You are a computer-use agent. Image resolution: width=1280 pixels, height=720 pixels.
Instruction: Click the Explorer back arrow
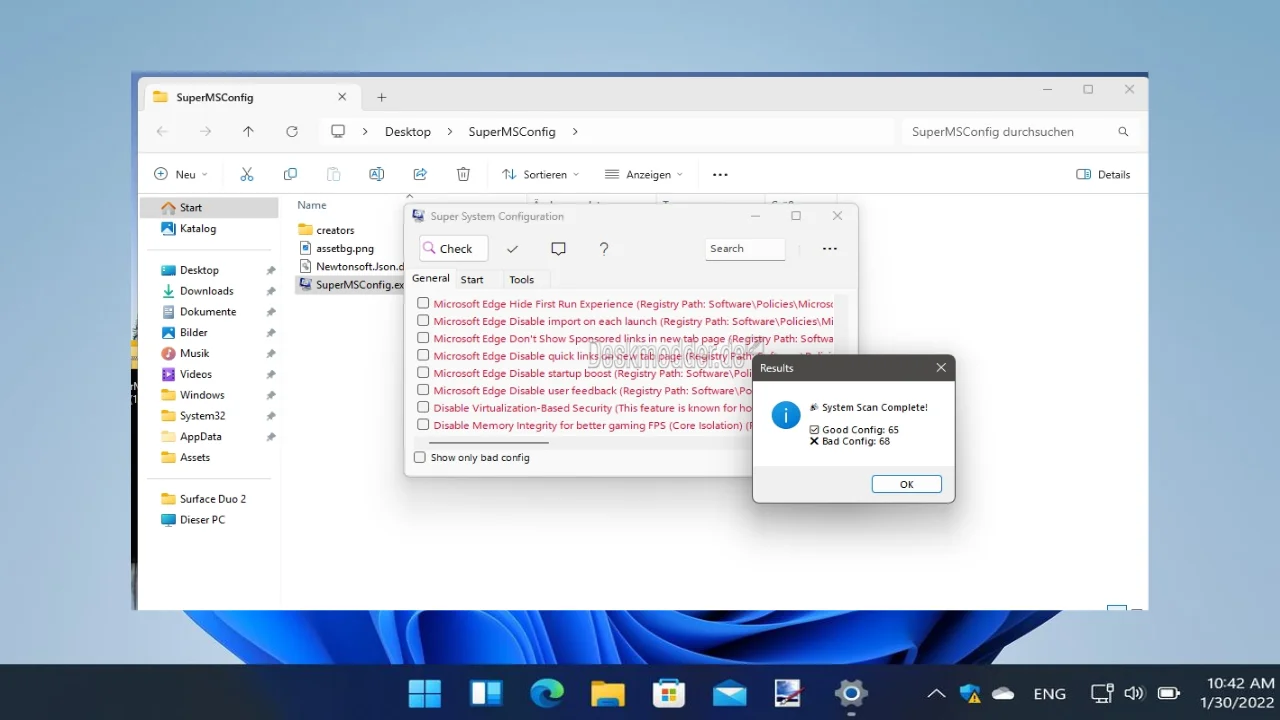coord(162,131)
